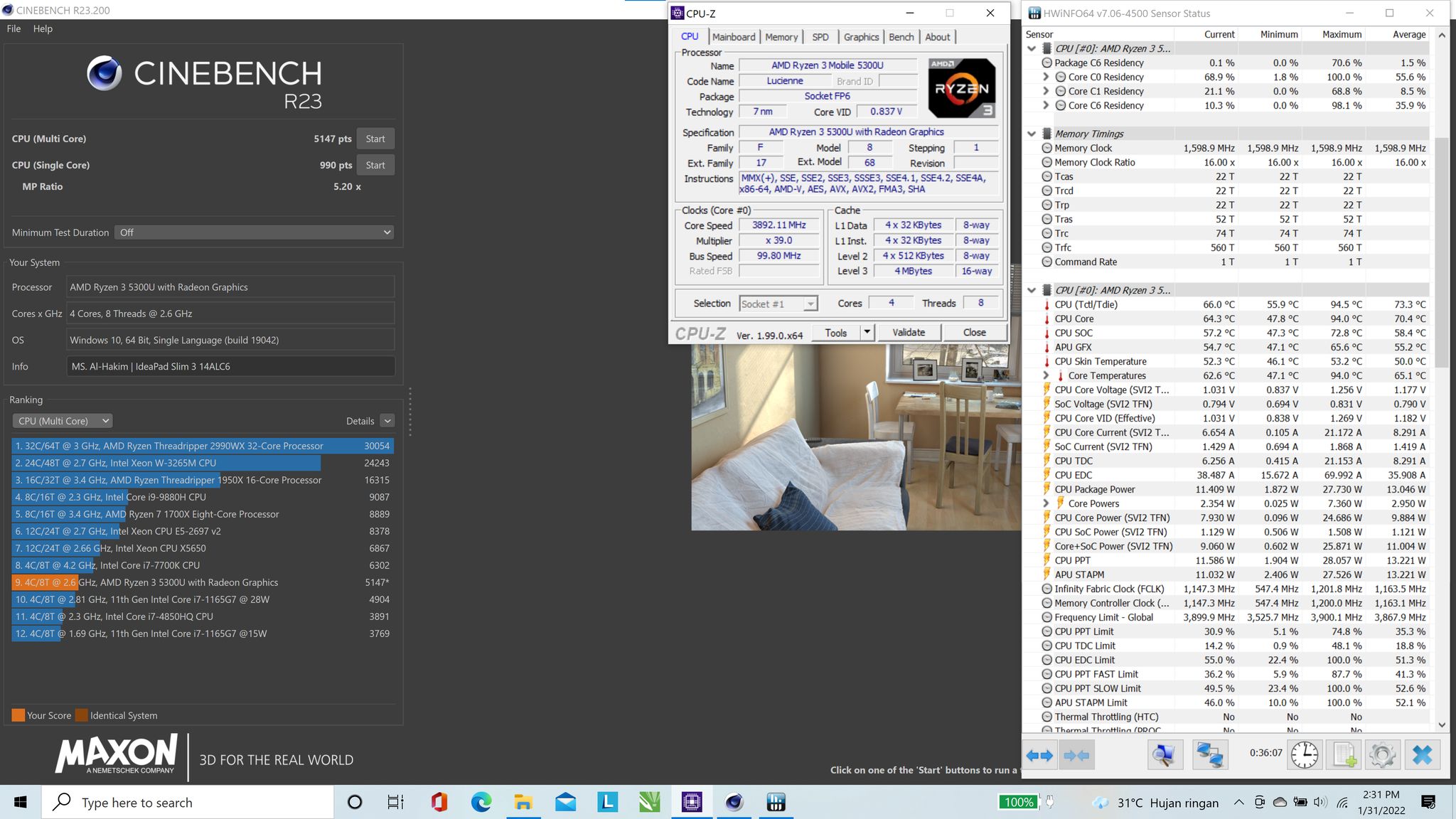Viewport: 1456px width, 819px height.
Task: Expand Core C6 Residency row
Action: click(x=1046, y=105)
